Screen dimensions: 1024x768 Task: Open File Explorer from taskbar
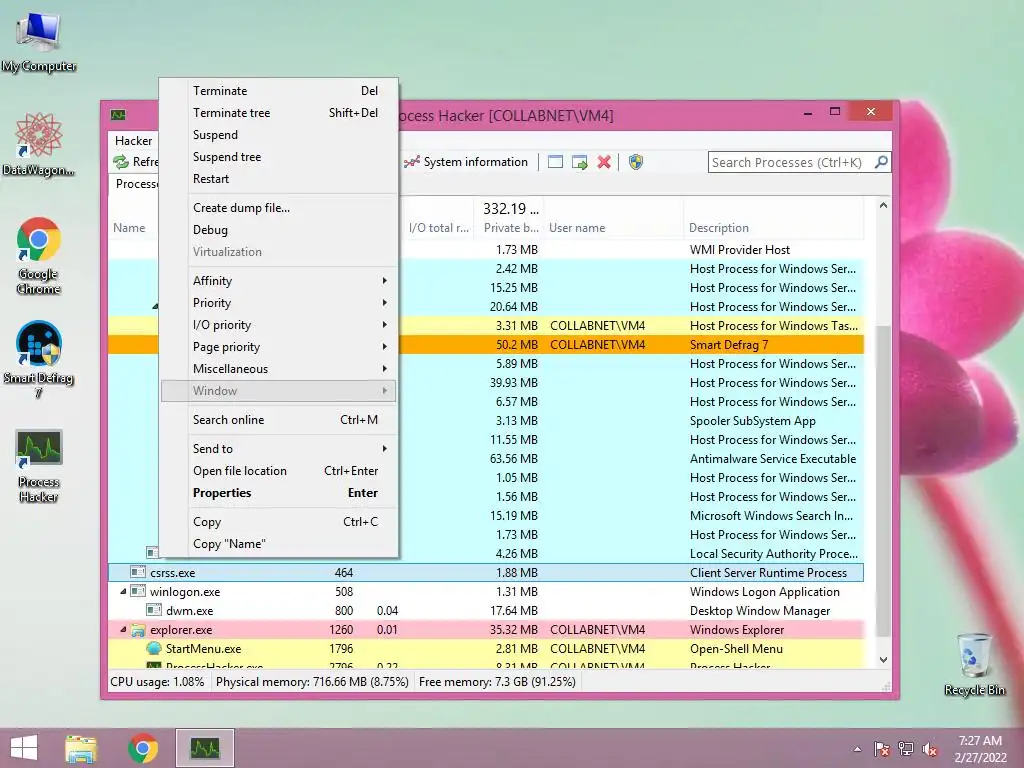tap(81, 748)
